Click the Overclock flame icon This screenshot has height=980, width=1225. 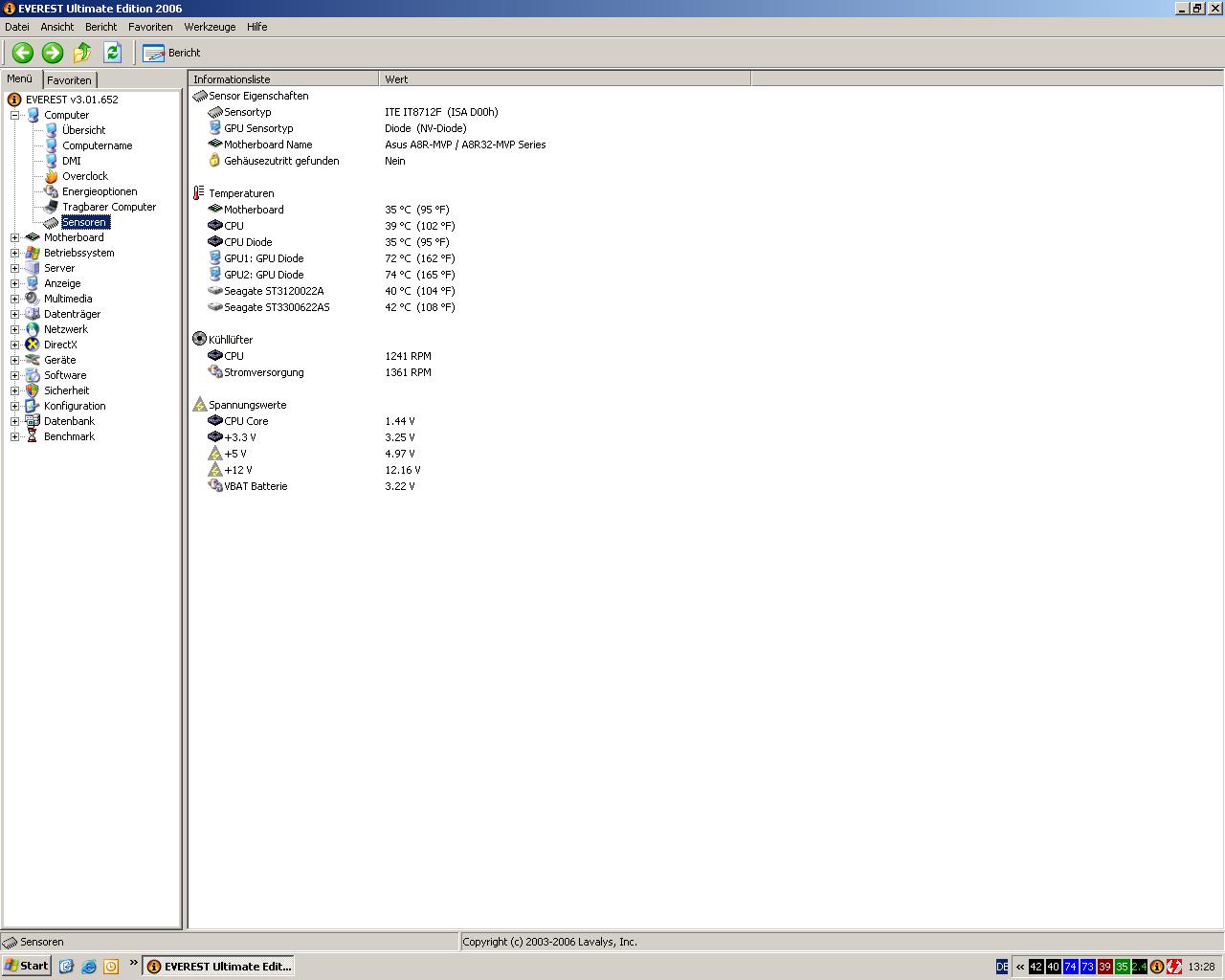click(52, 176)
